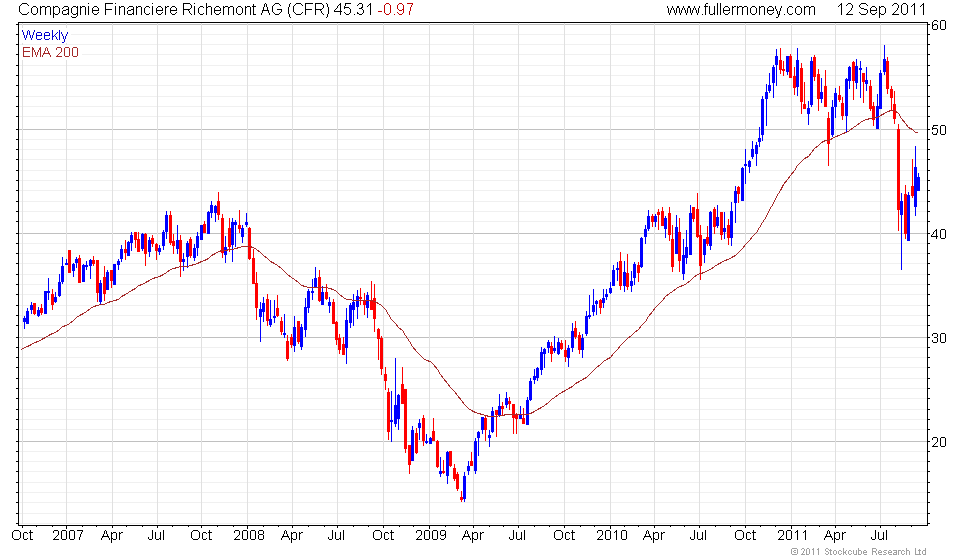Click the y-axis label 20
The height and width of the screenshot is (560, 980).
pyautogui.click(x=939, y=442)
